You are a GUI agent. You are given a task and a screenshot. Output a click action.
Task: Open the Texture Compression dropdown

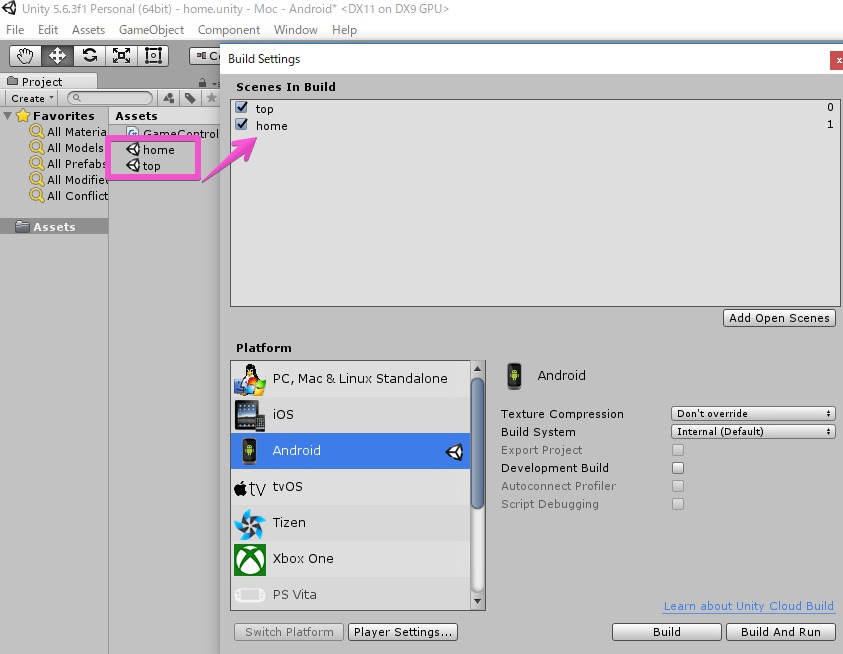coord(752,414)
